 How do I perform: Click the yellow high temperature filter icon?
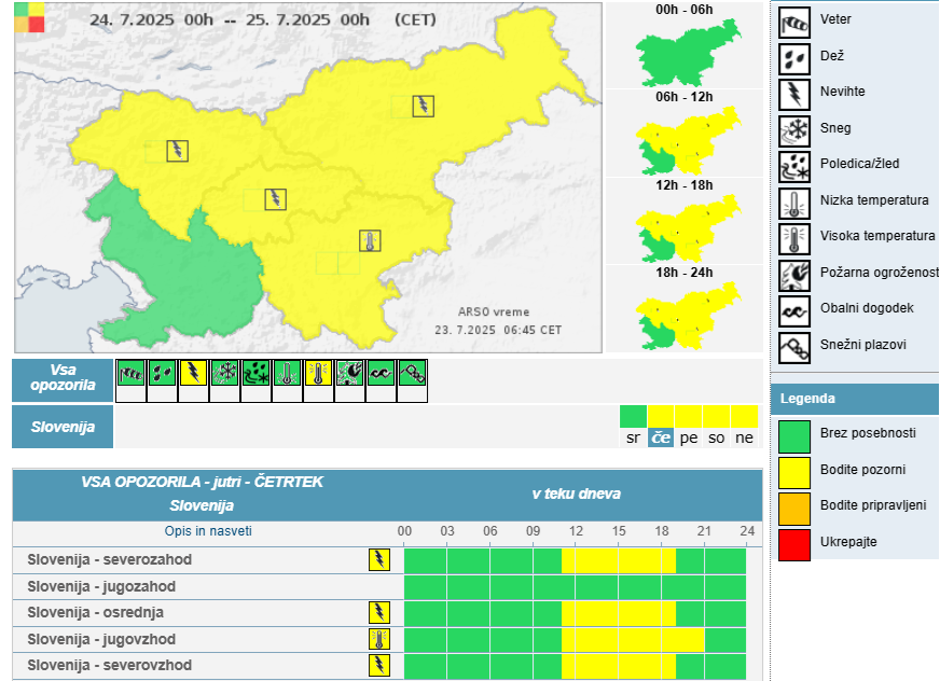coord(319,374)
